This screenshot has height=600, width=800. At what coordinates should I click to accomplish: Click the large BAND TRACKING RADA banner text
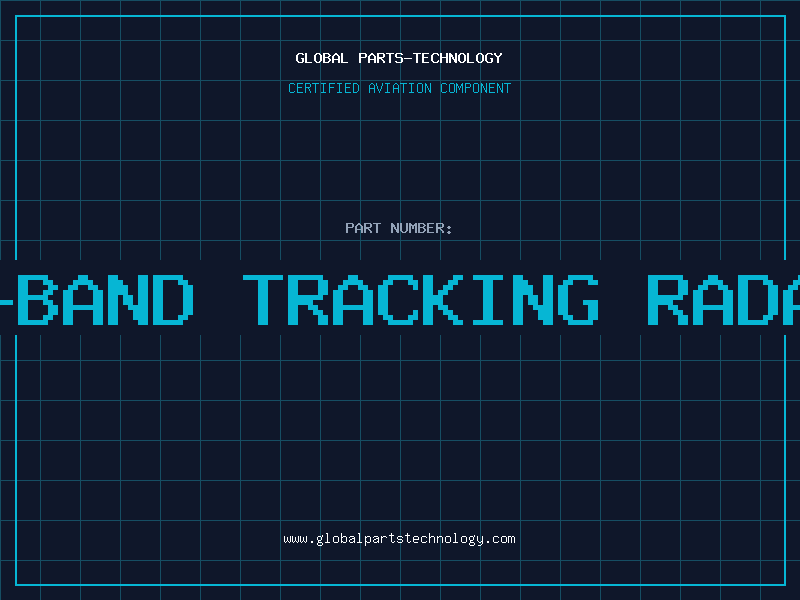tap(400, 299)
